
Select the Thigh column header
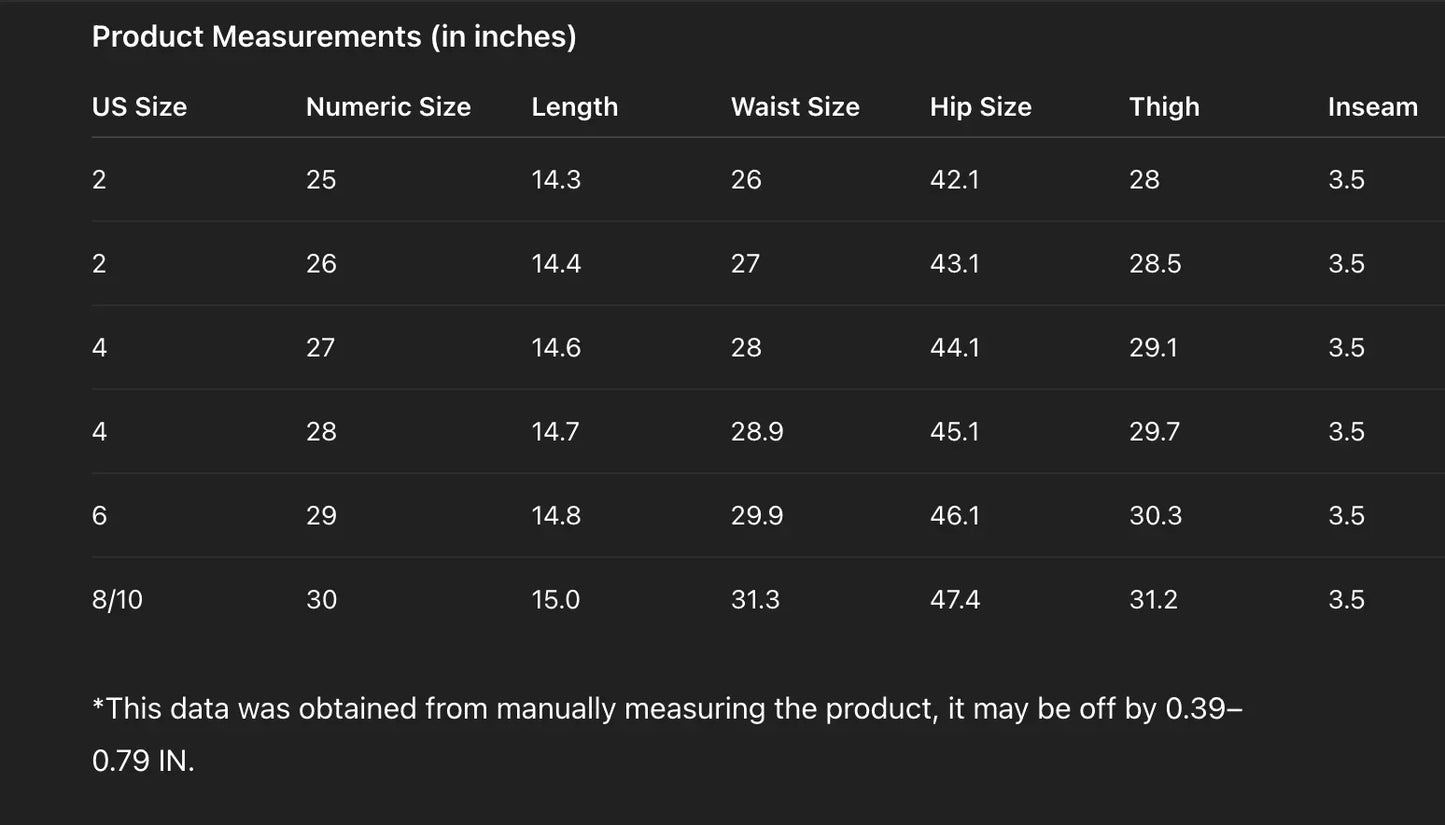coord(1164,107)
